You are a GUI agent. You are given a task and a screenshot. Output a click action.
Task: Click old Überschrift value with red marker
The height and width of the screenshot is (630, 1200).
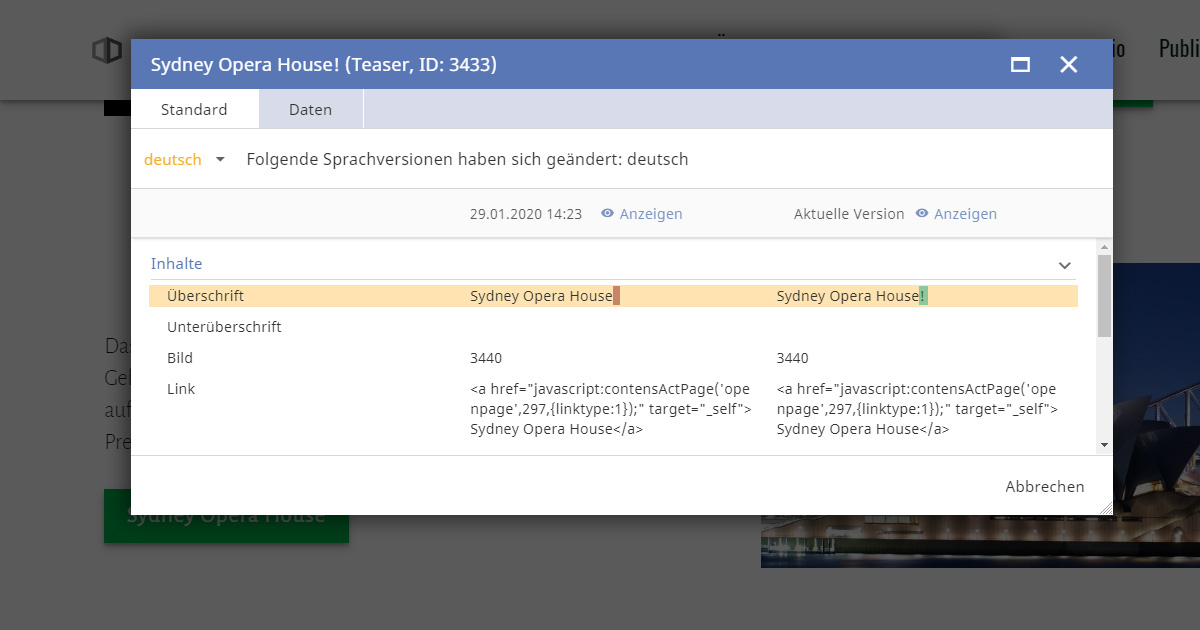click(x=545, y=296)
